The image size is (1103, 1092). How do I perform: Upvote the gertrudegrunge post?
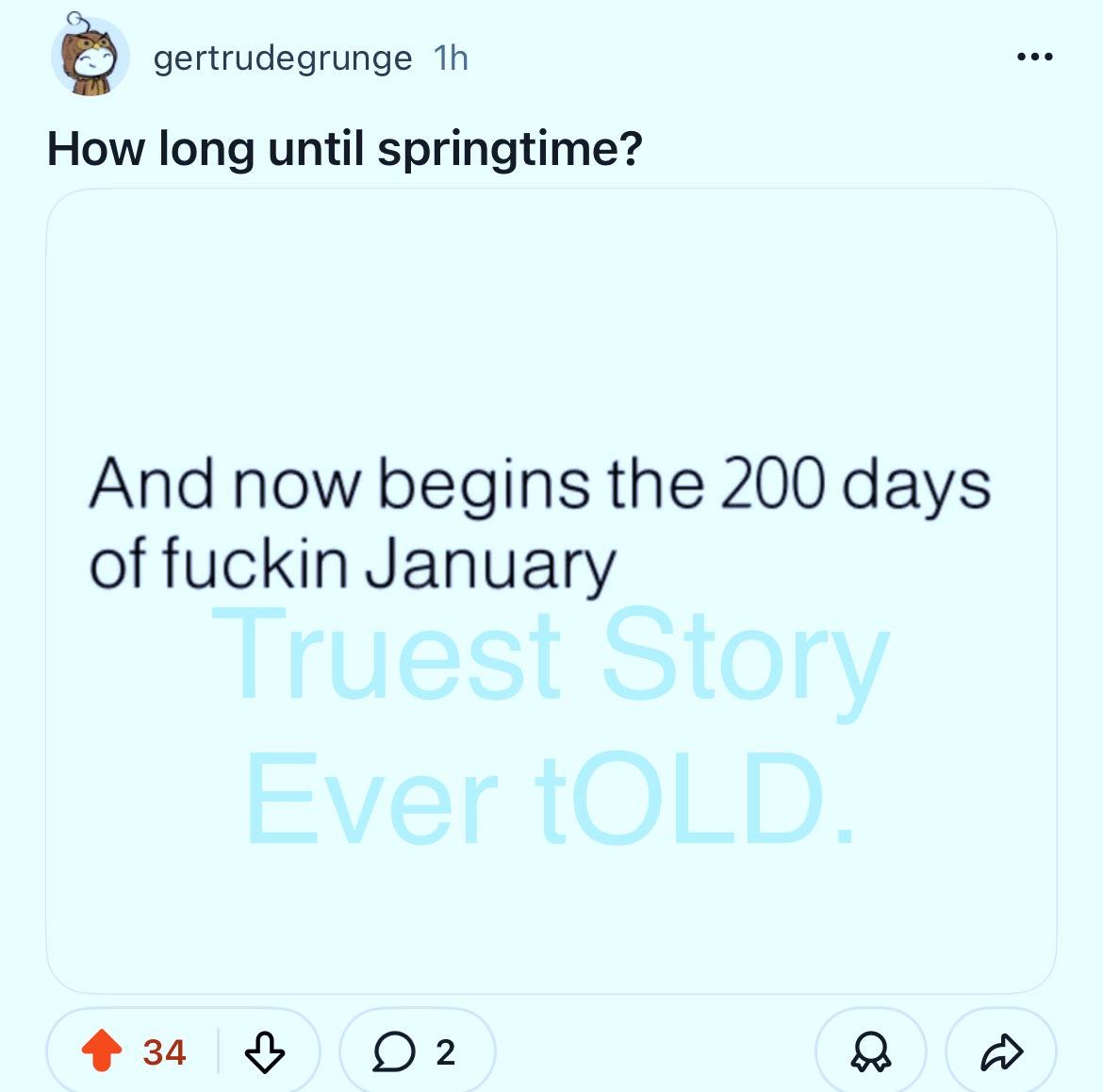tap(101, 1051)
